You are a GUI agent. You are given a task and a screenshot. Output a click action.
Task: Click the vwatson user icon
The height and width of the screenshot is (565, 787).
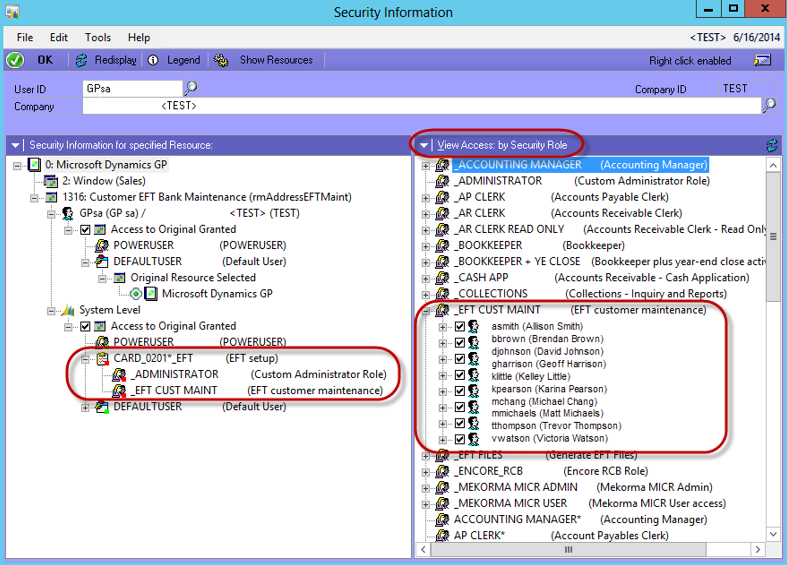click(x=473, y=439)
